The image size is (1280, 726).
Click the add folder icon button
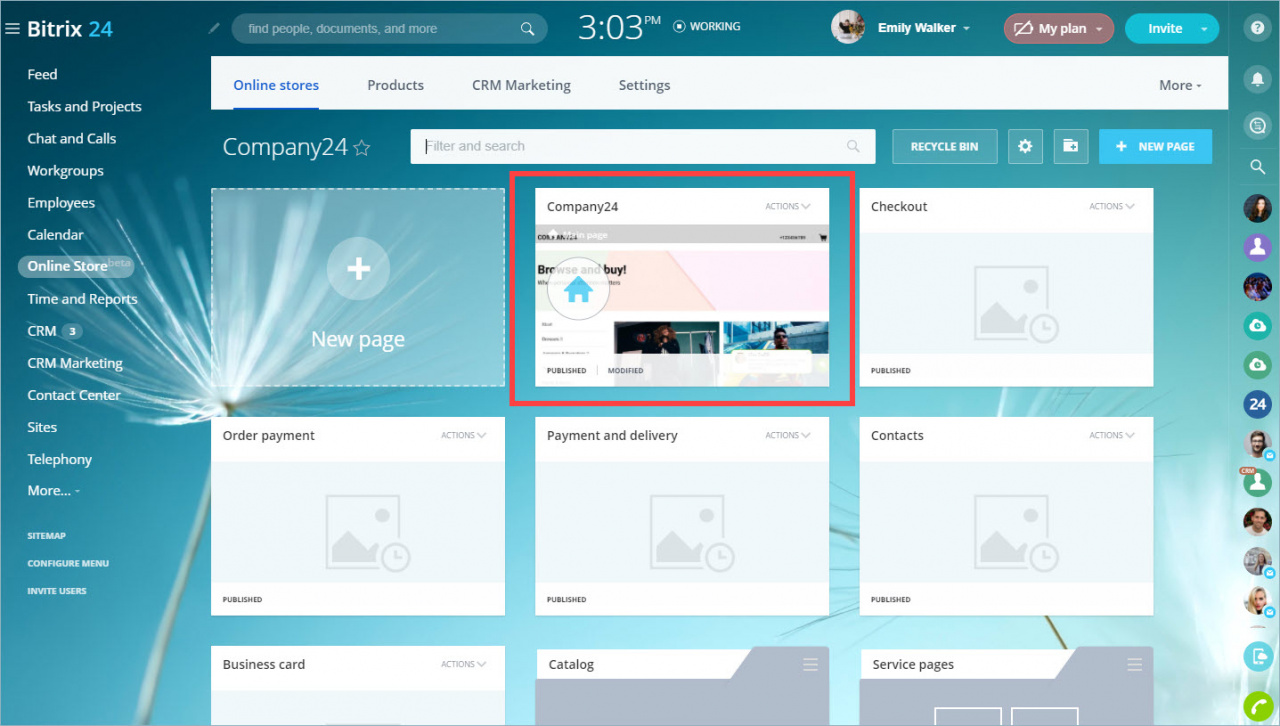click(1070, 146)
